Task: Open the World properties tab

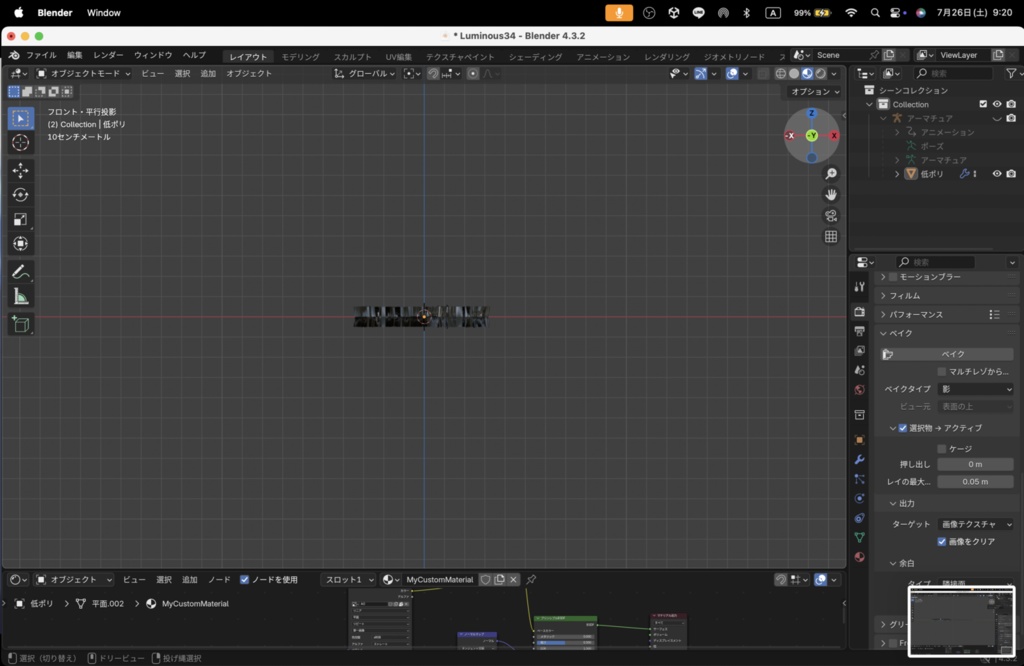Action: (859, 390)
